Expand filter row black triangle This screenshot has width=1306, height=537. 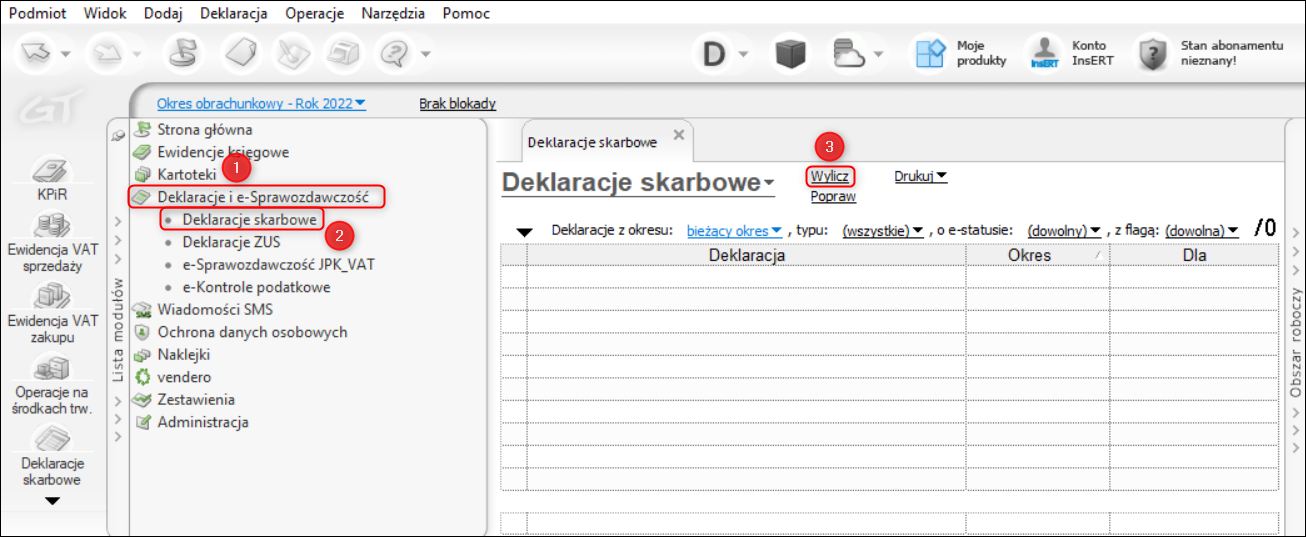[x=525, y=232]
